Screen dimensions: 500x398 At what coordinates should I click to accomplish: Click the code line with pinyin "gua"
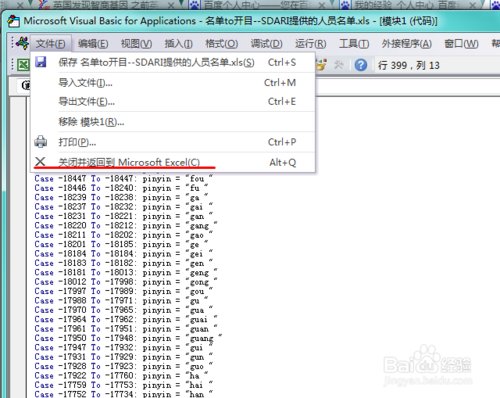click(124, 310)
